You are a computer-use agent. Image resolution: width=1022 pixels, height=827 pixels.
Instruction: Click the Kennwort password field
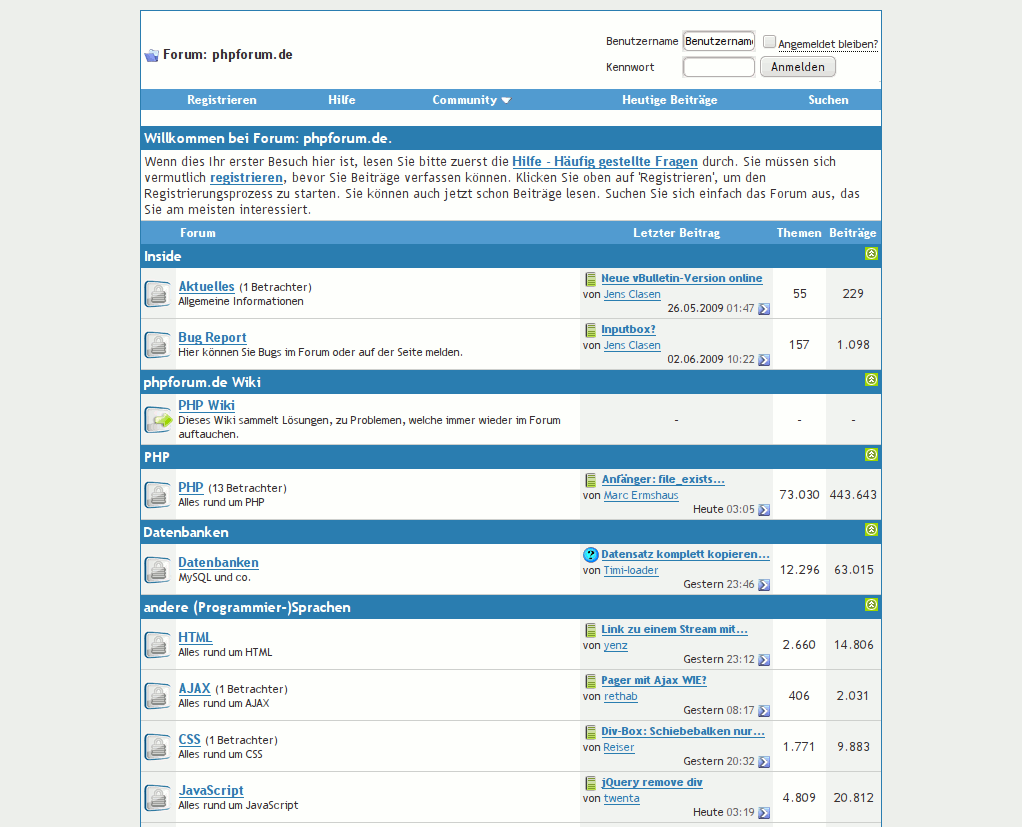point(719,66)
